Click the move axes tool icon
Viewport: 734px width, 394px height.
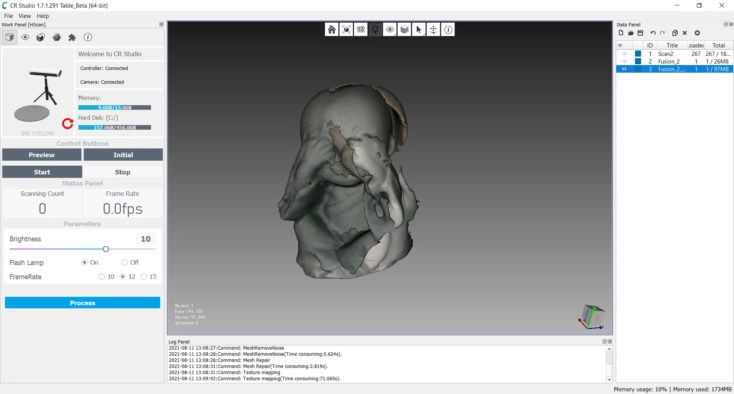(x=433, y=29)
